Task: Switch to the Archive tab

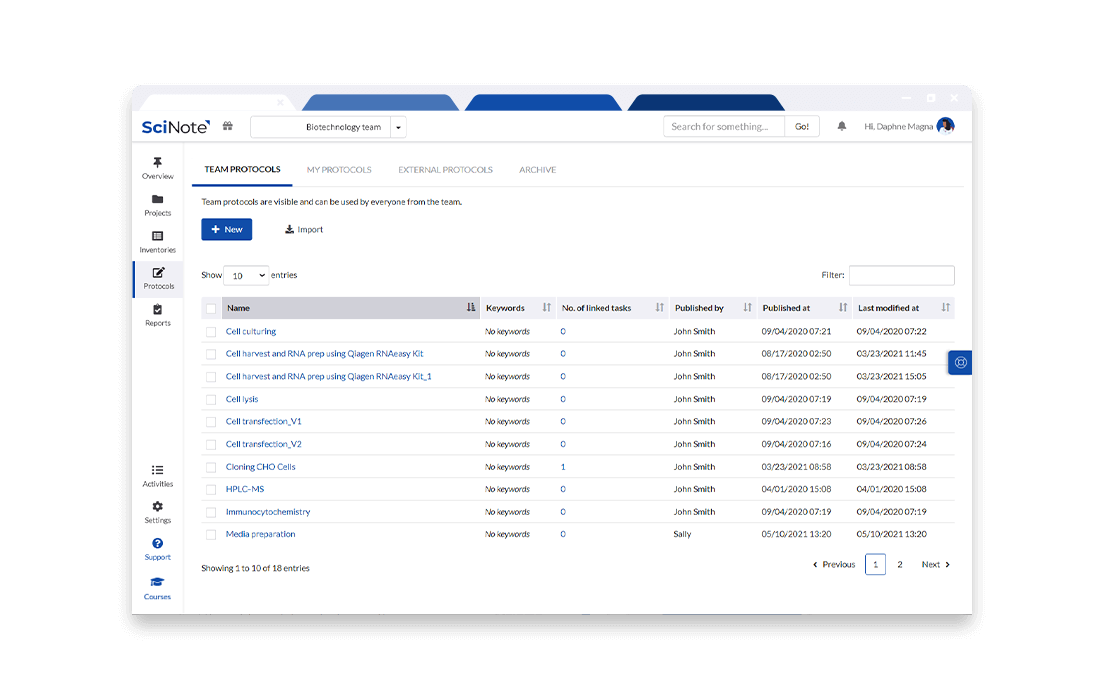Action: [537, 170]
